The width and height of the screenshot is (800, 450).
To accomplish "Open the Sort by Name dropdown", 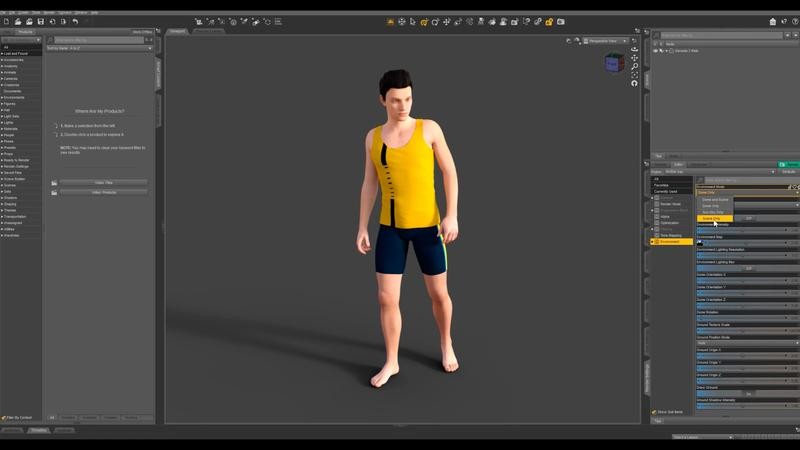I will click(x=98, y=48).
